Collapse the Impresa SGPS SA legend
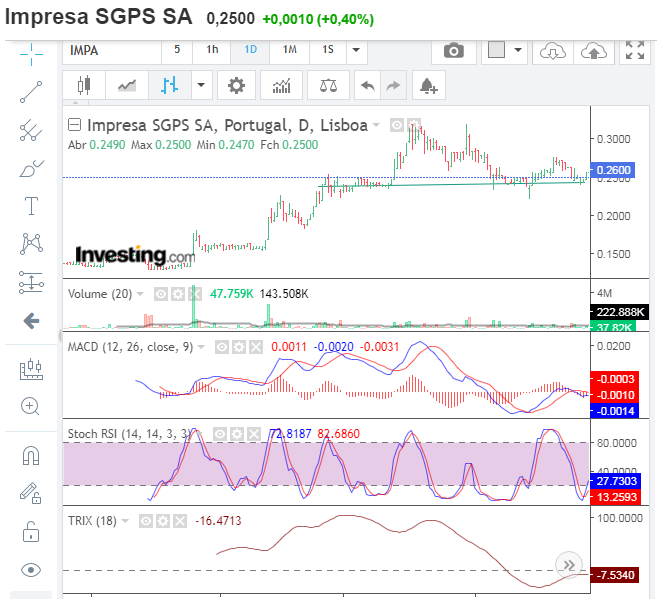Screen dimensions: 662x599 [x=75, y=125]
